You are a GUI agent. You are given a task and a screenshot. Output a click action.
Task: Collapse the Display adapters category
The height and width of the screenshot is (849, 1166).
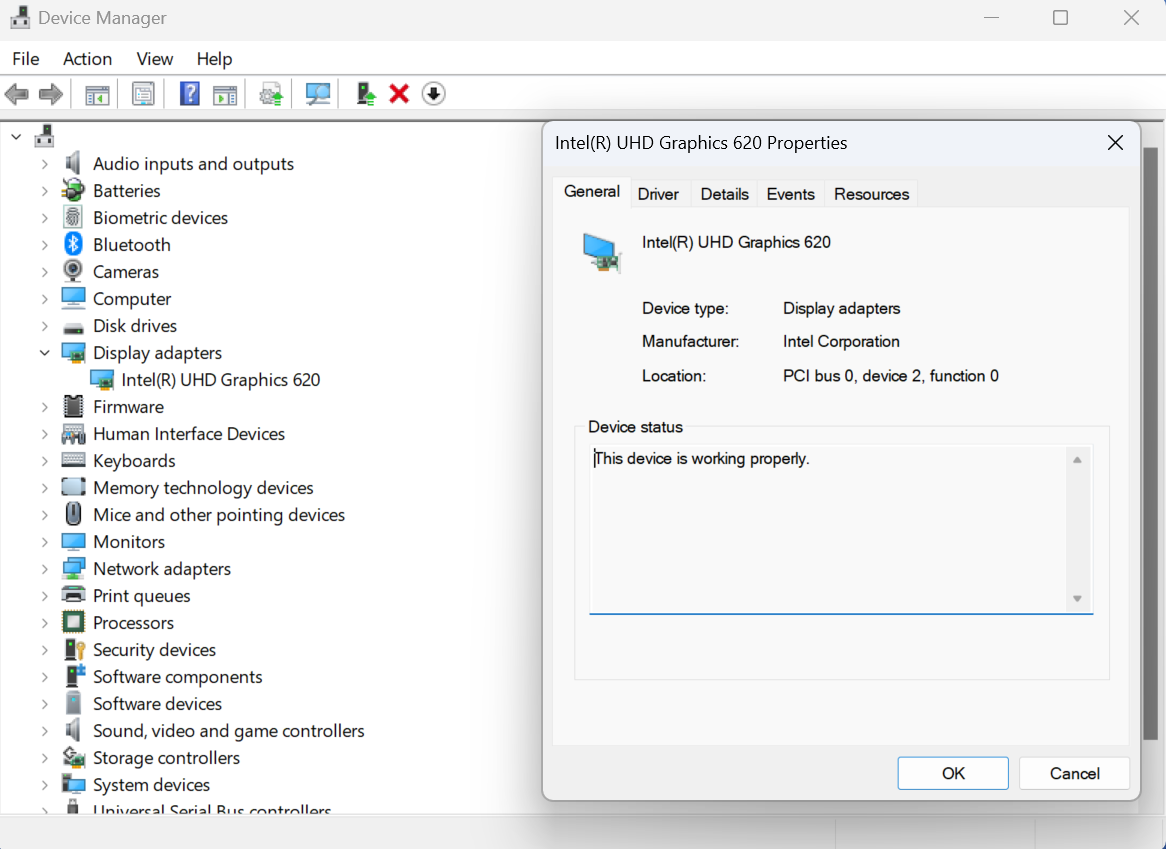click(x=44, y=353)
